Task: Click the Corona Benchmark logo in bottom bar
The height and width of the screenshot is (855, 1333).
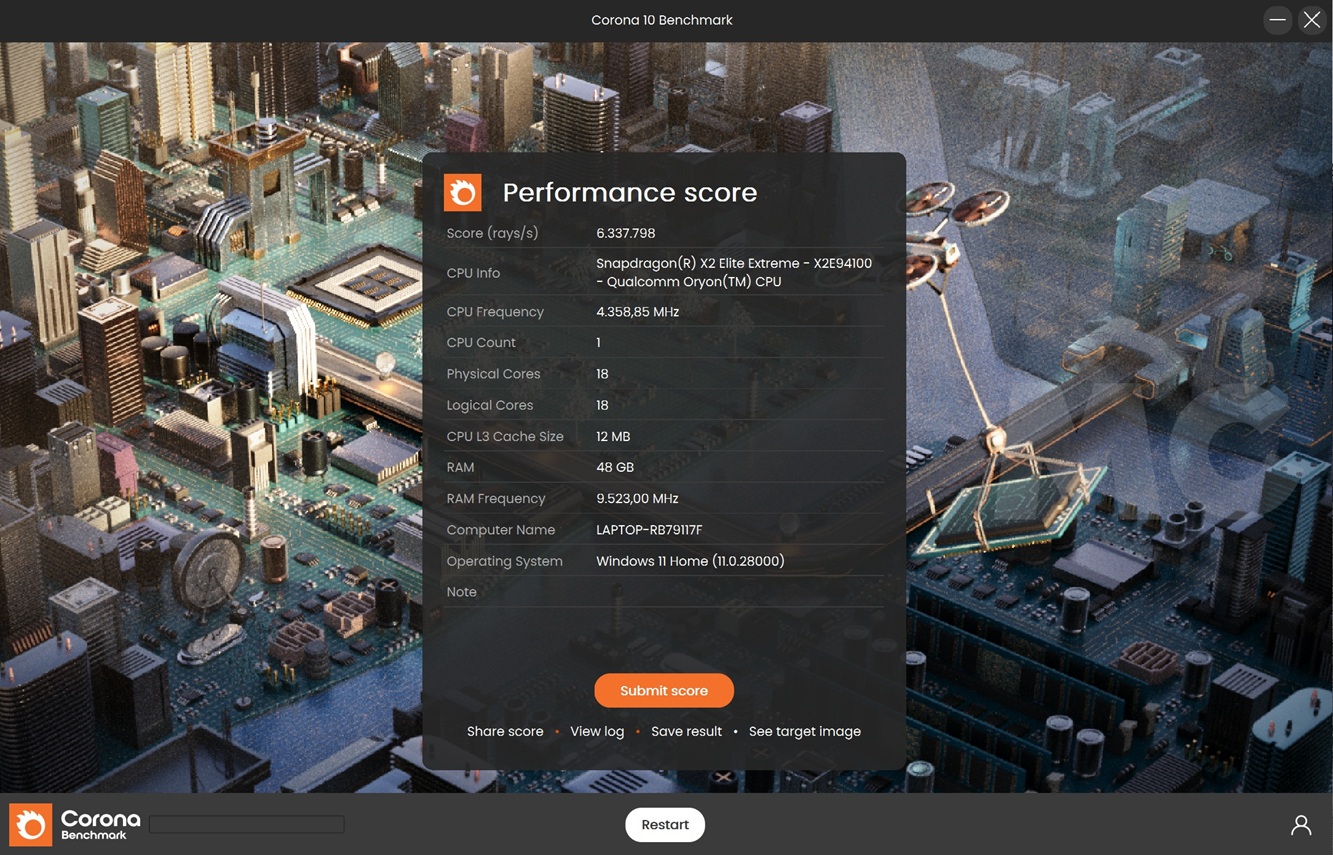Action: click(x=76, y=825)
